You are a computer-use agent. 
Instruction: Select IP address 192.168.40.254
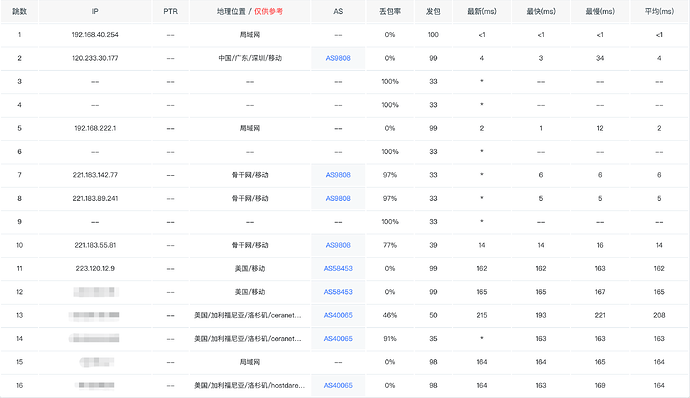(95, 35)
